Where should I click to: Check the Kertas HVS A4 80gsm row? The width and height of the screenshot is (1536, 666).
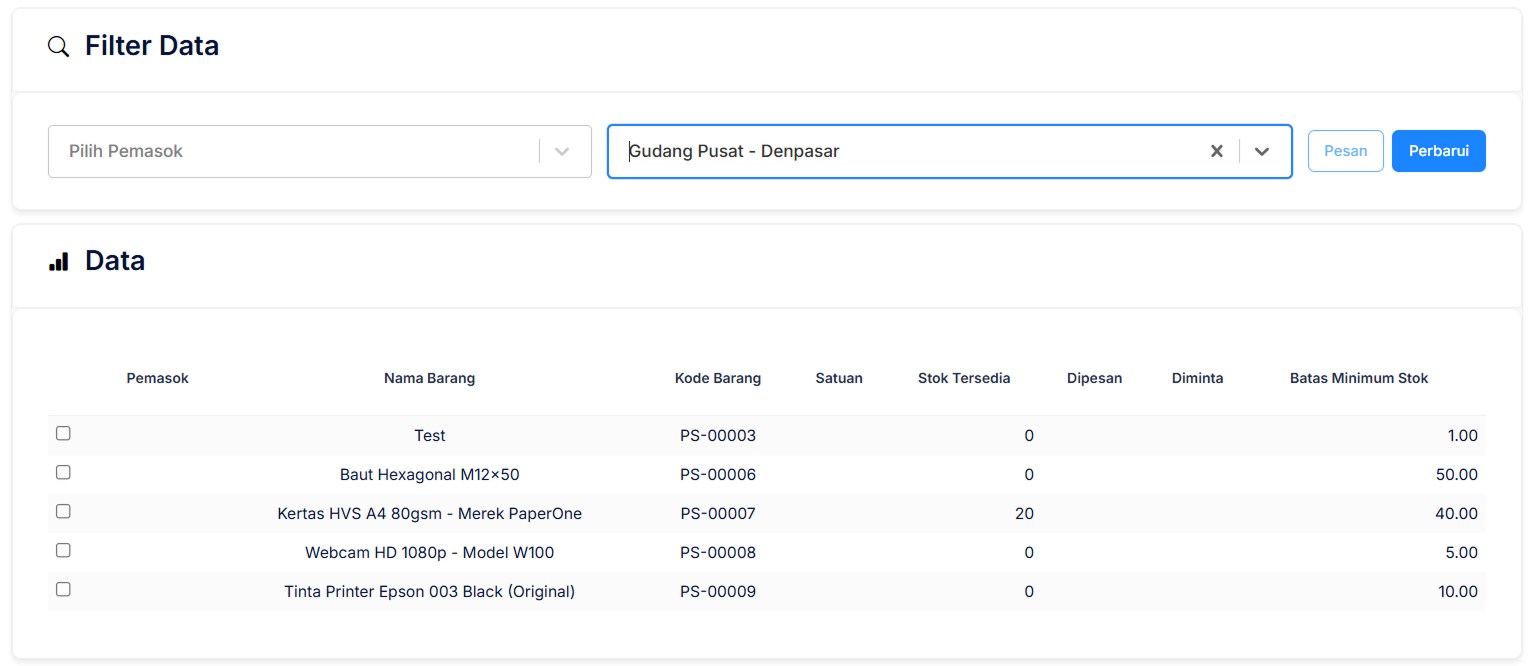[63, 511]
